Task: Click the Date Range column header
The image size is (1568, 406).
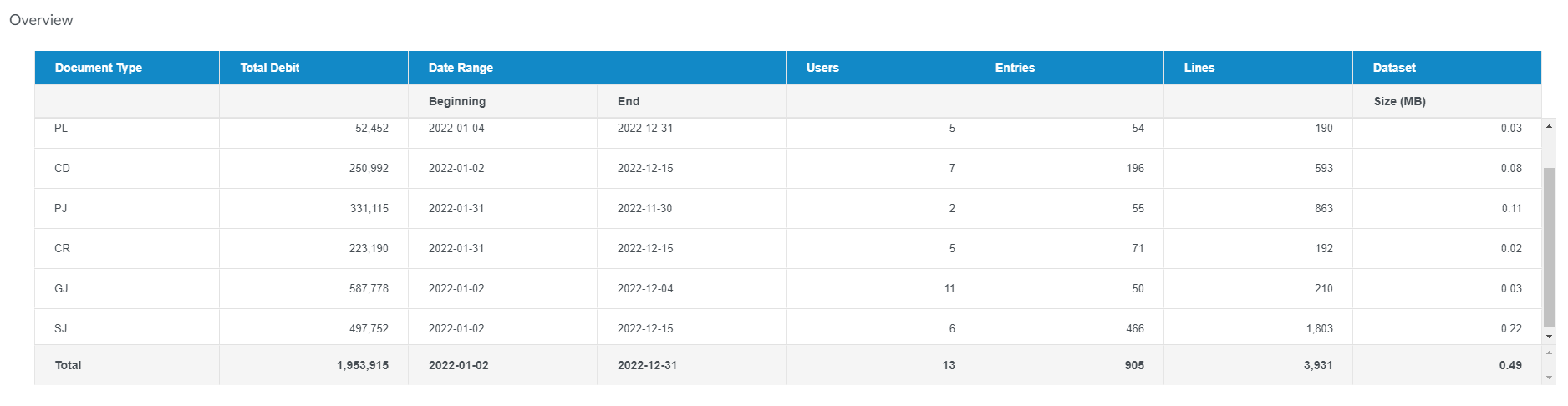Action: coord(461,68)
